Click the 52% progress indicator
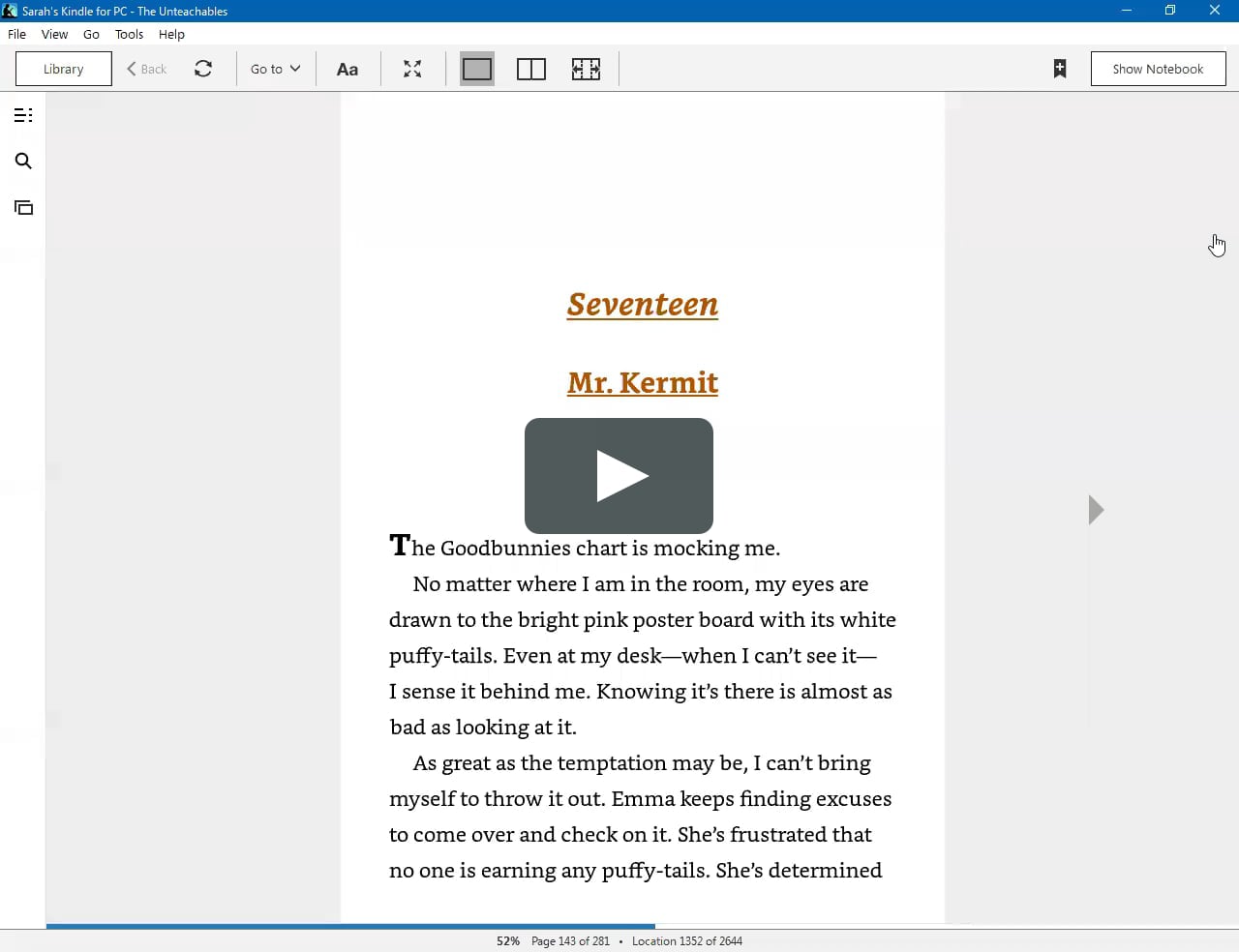 point(508,940)
